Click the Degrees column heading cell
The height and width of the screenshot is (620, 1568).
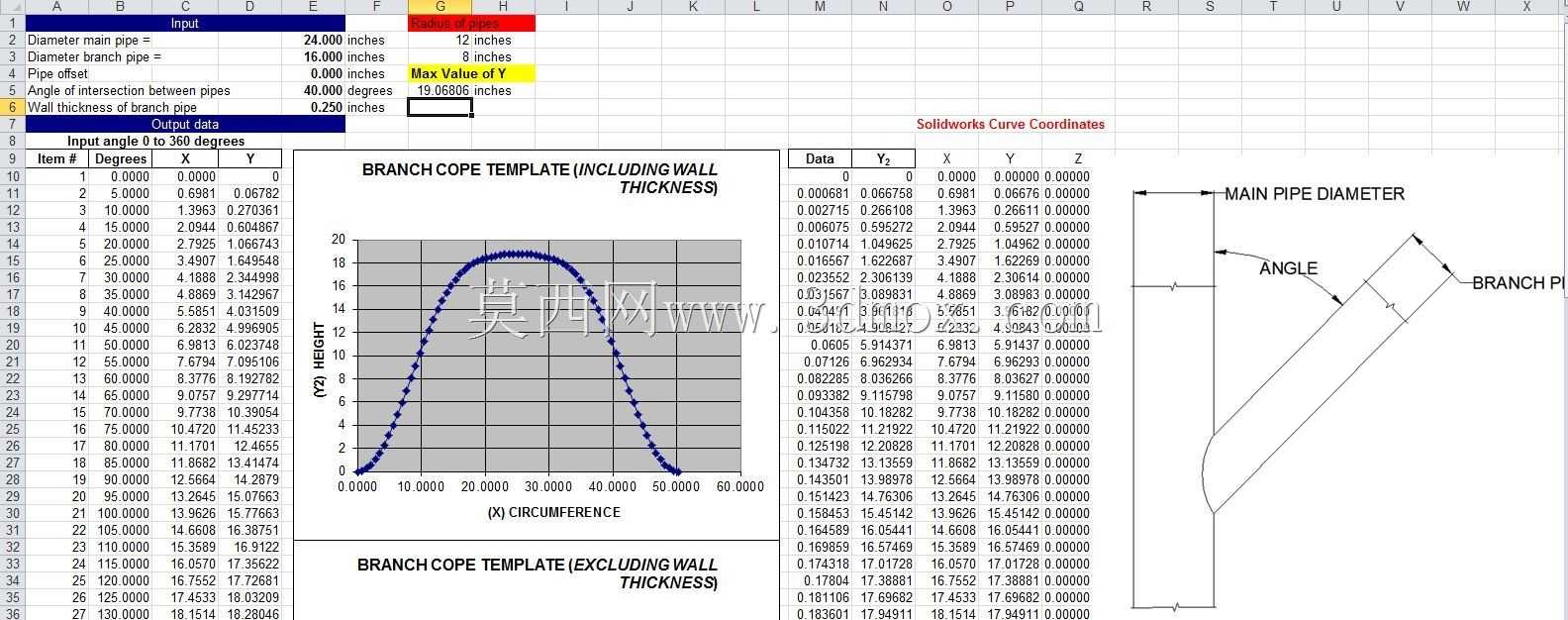coord(120,158)
